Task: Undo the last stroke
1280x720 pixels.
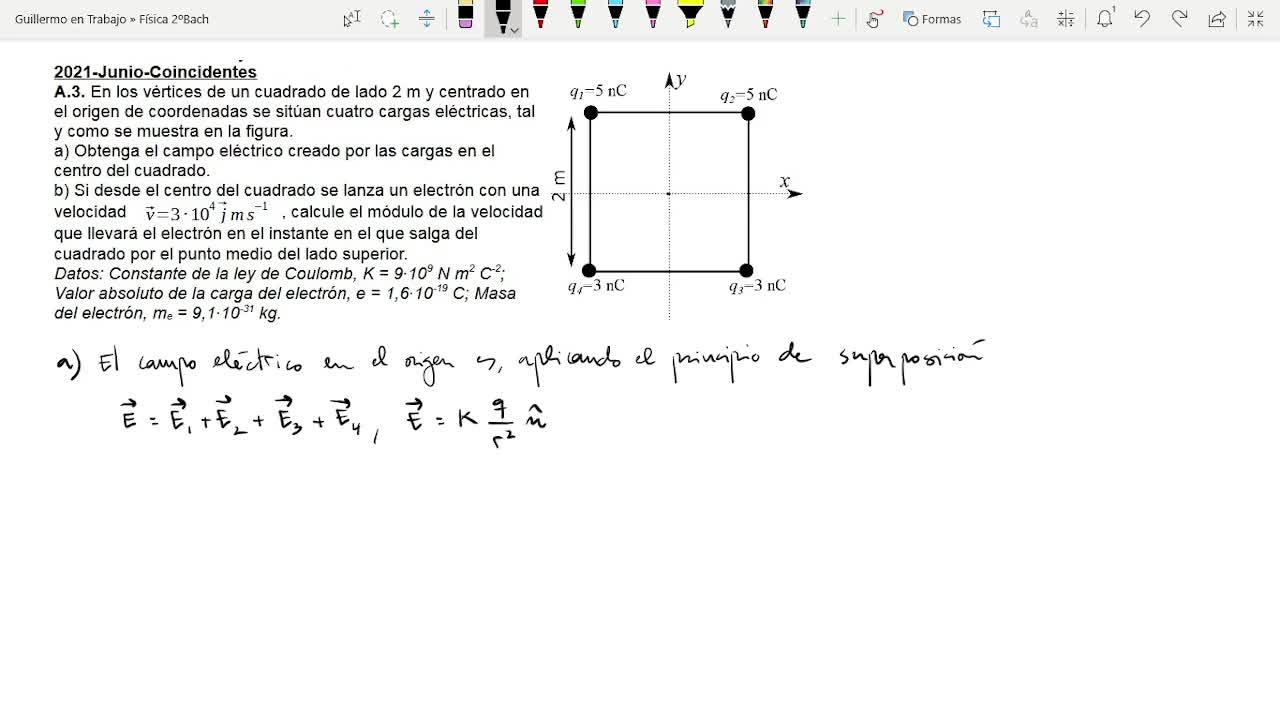Action: (x=1142, y=19)
